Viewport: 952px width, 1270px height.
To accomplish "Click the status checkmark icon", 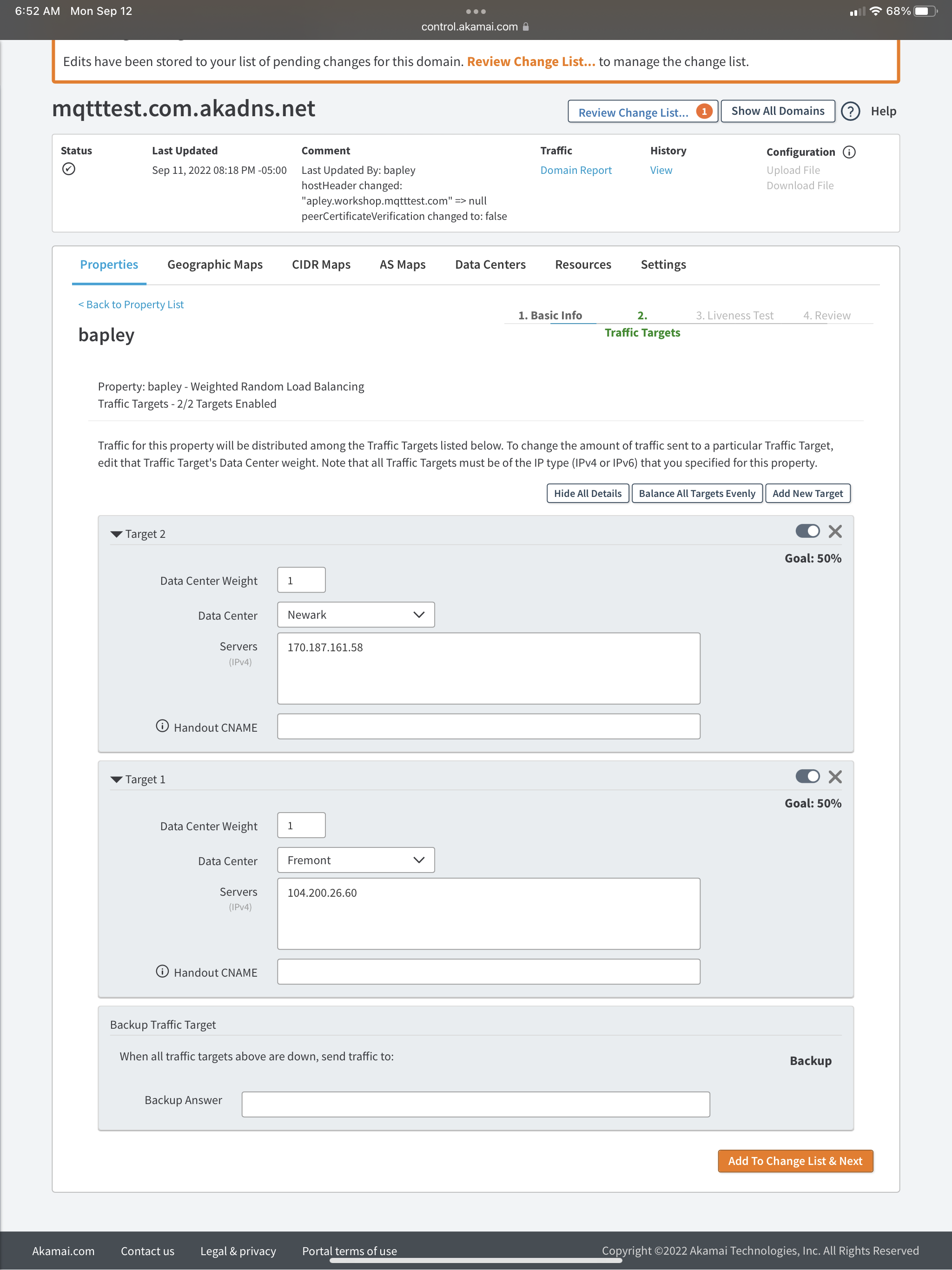I will click(68, 169).
